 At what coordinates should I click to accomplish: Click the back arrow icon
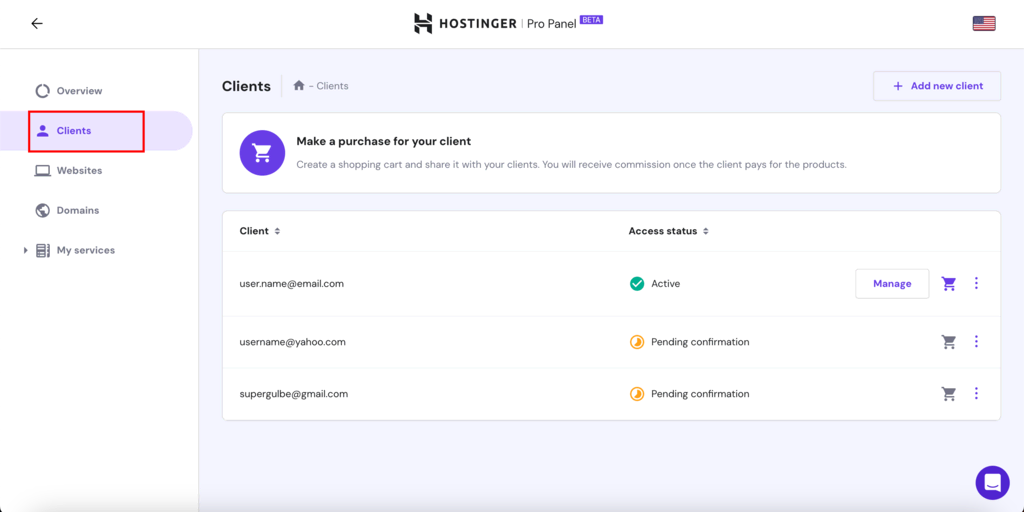37,23
